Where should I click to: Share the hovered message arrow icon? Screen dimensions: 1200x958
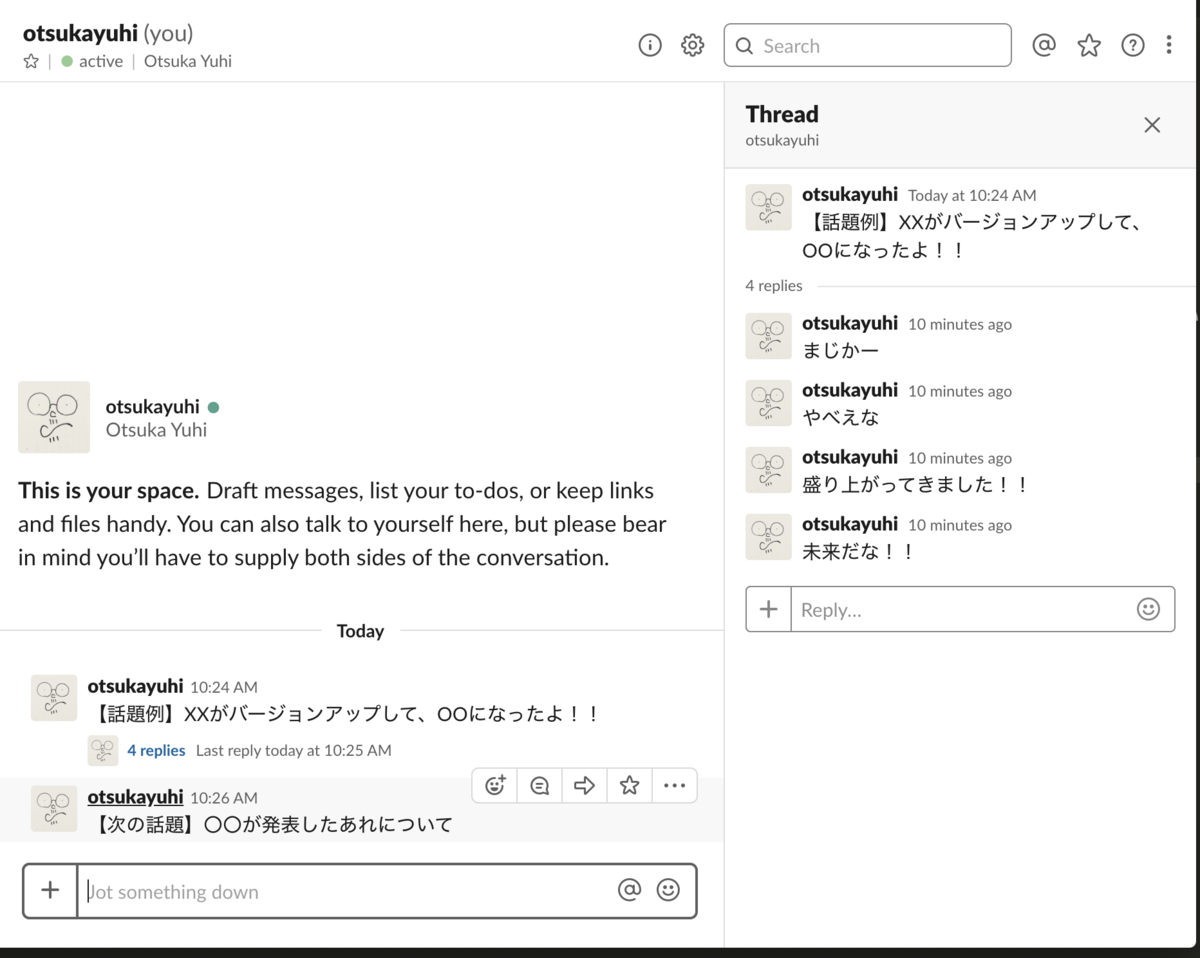tap(585, 785)
